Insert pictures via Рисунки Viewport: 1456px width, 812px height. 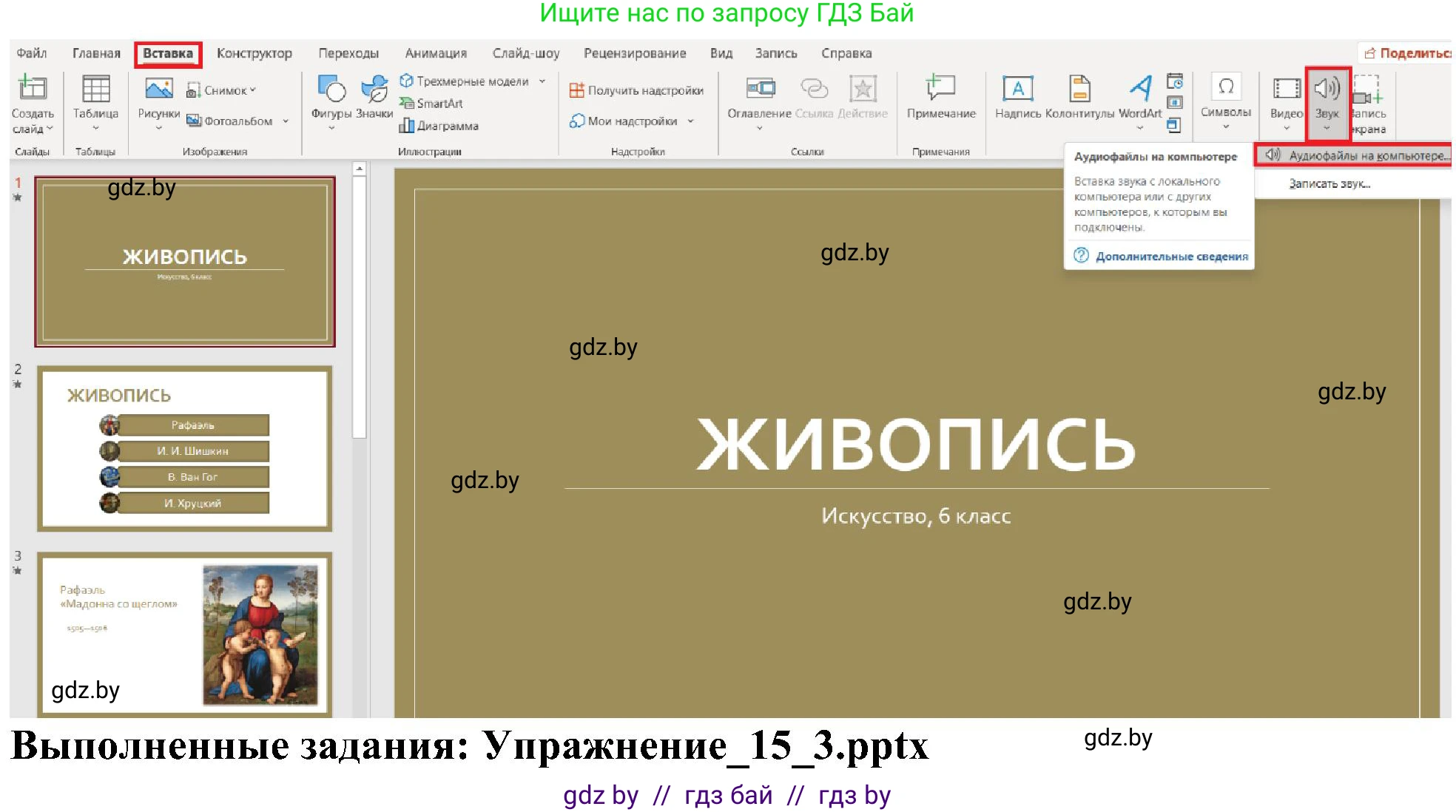click(x=158, y=102)
